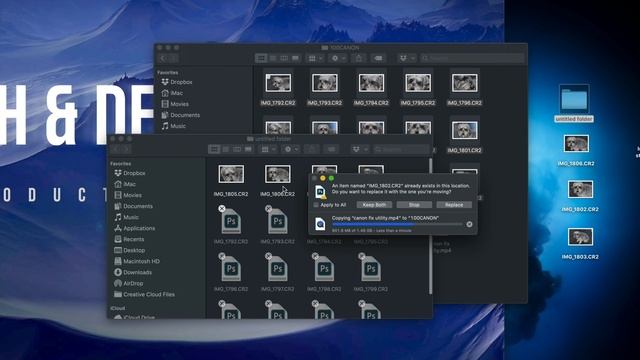The width and height of the screenshot is (640, 360).
Task: Click Share icon in untitled folder toolbar
Action: [x=311, y=149]
